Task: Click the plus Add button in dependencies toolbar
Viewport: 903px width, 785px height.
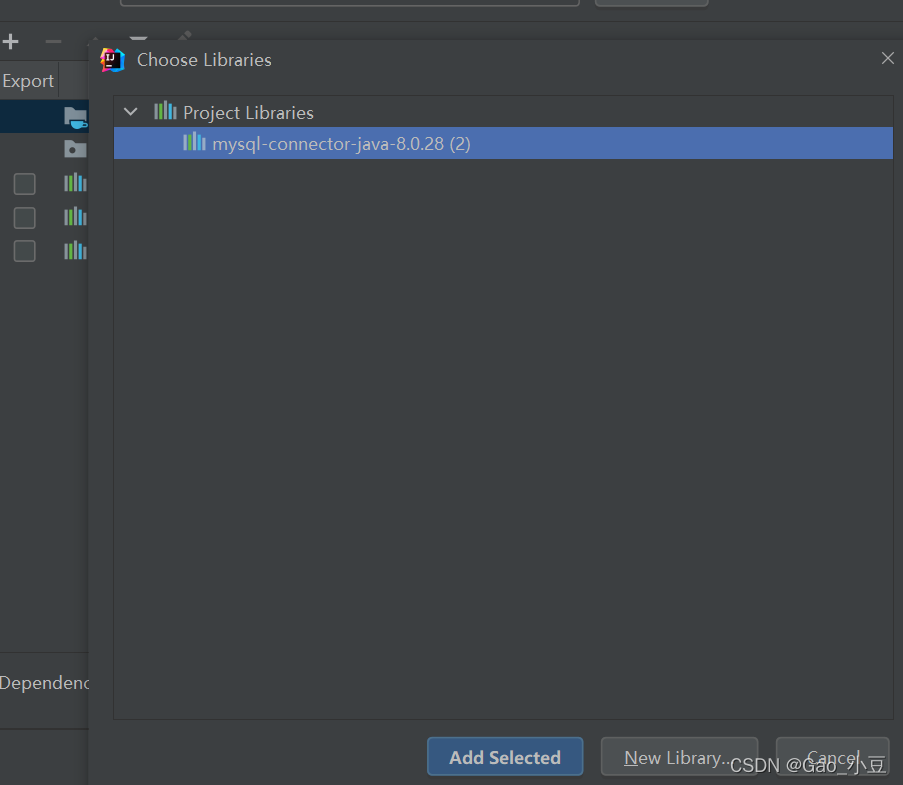Action: (10, 41)
